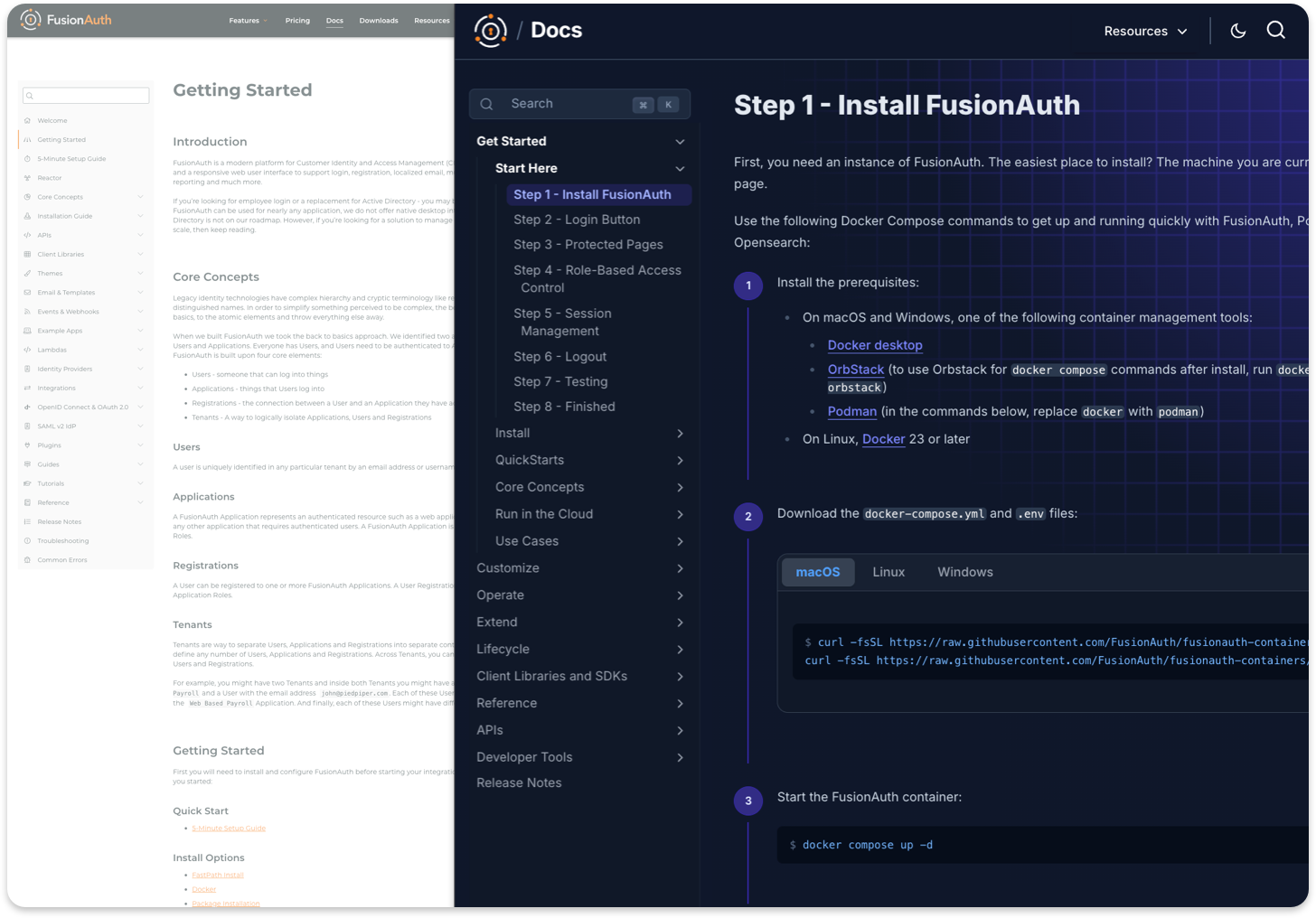The width and height of the screenshot is (1316, 918).
Task: Select 5-Minute Setup Guide in the light sidebar
Action: coord(71,159)
